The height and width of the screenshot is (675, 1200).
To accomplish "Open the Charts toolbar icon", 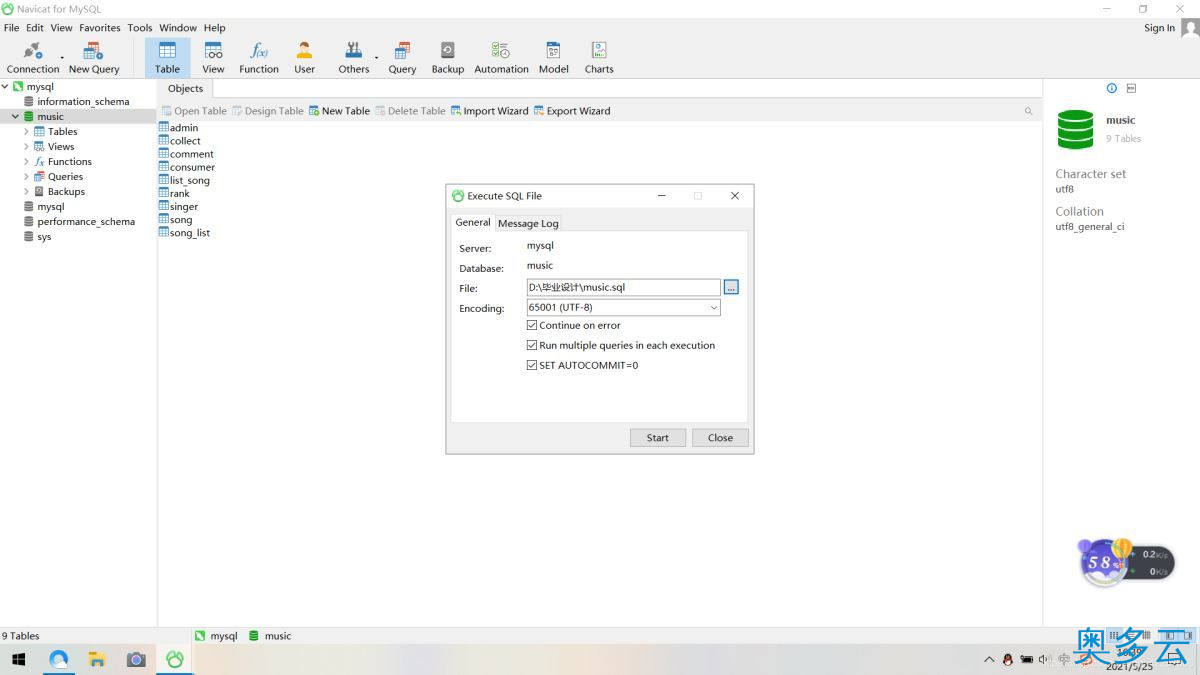I will (599, 58).
